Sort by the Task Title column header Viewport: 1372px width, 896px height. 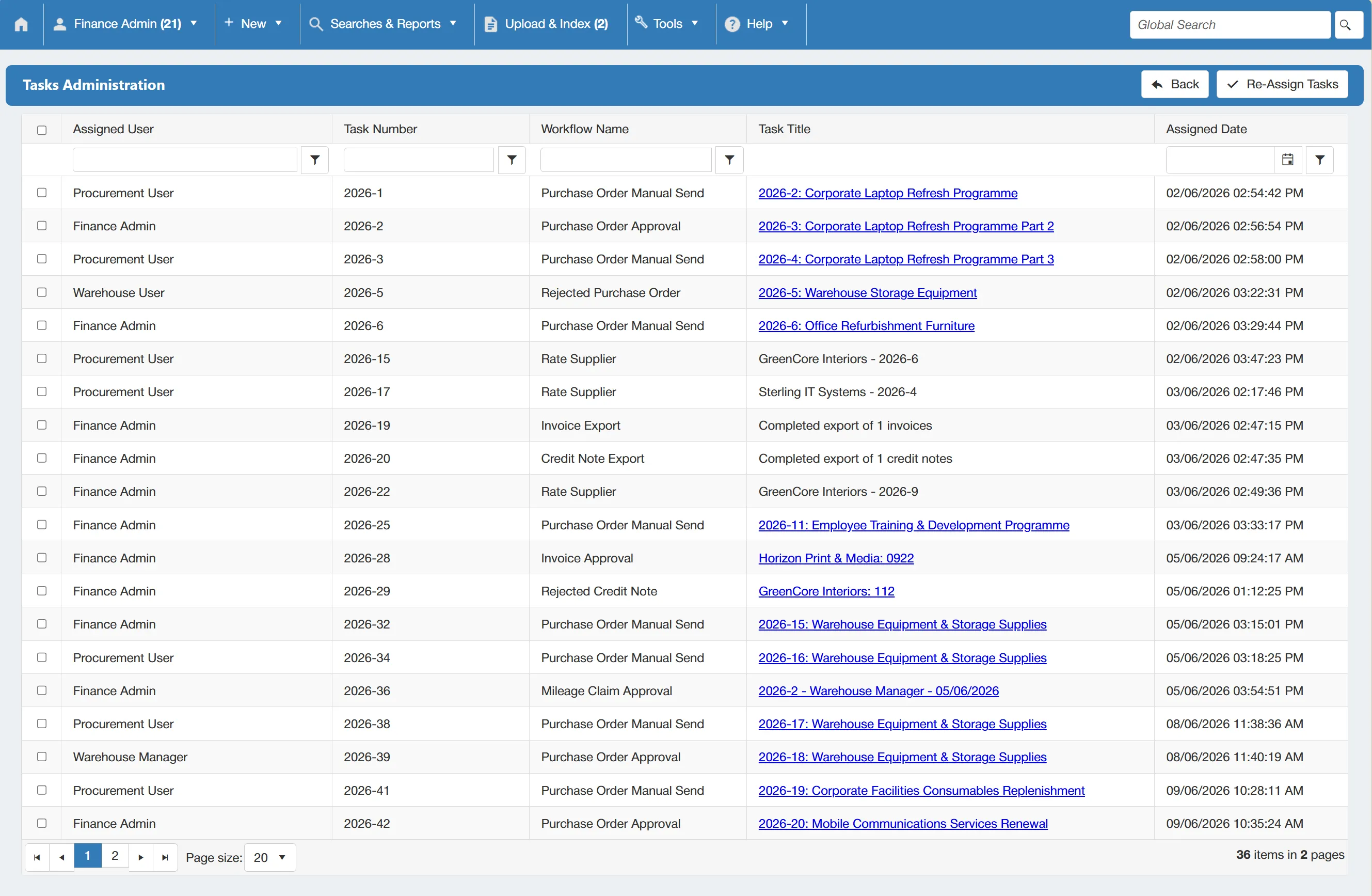click(784, 129)
